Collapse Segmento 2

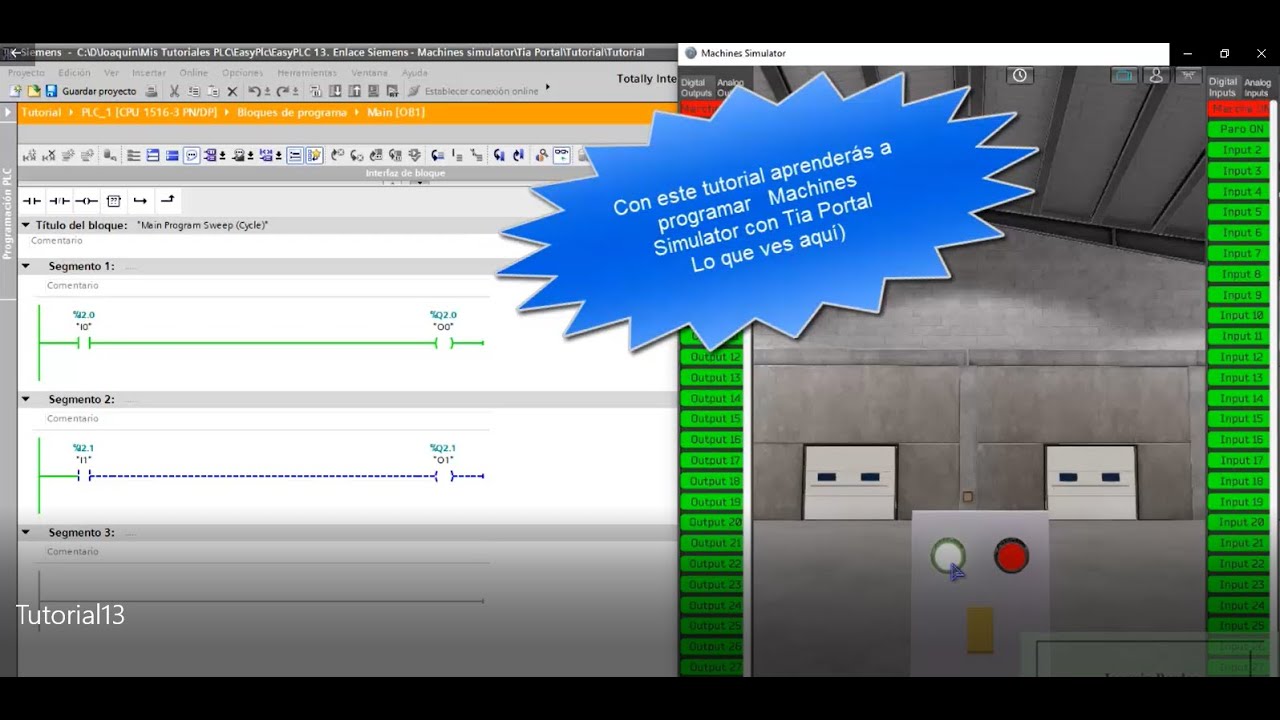[x=26, y=399]
